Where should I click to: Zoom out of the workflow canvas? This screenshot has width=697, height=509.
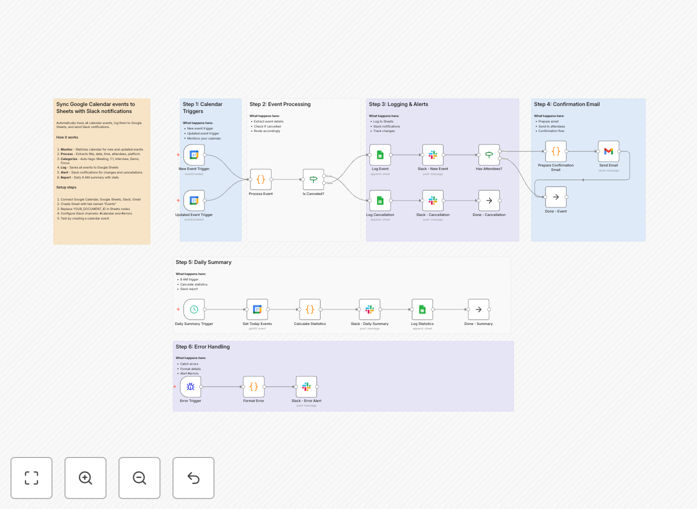(139, 478)
